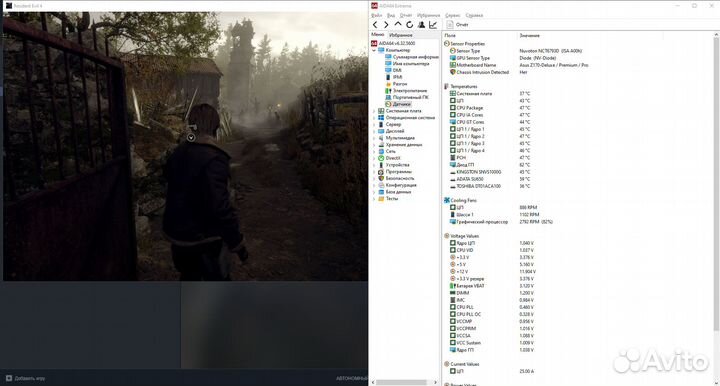Click the plus icon beside Добавить игру in Steam
Viewport: 720px width, 386px height.
(x=8, y=379)
